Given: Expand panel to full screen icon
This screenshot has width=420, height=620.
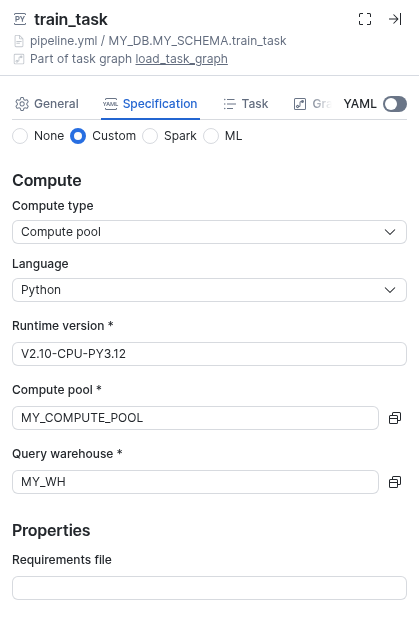Looking at the screenshot, I should tap(365, 19).
